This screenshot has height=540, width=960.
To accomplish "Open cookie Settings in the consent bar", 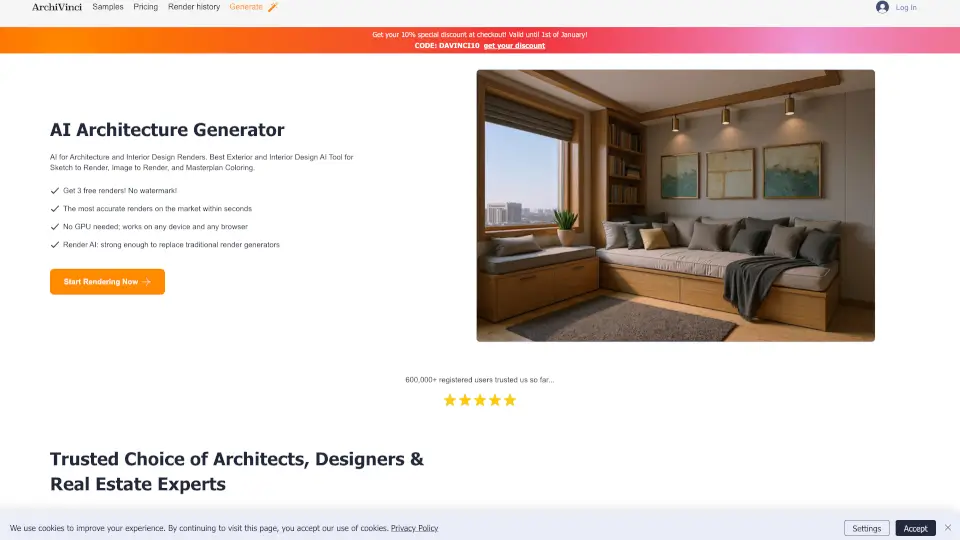I will pyautogui.click(x=866, y=528).
